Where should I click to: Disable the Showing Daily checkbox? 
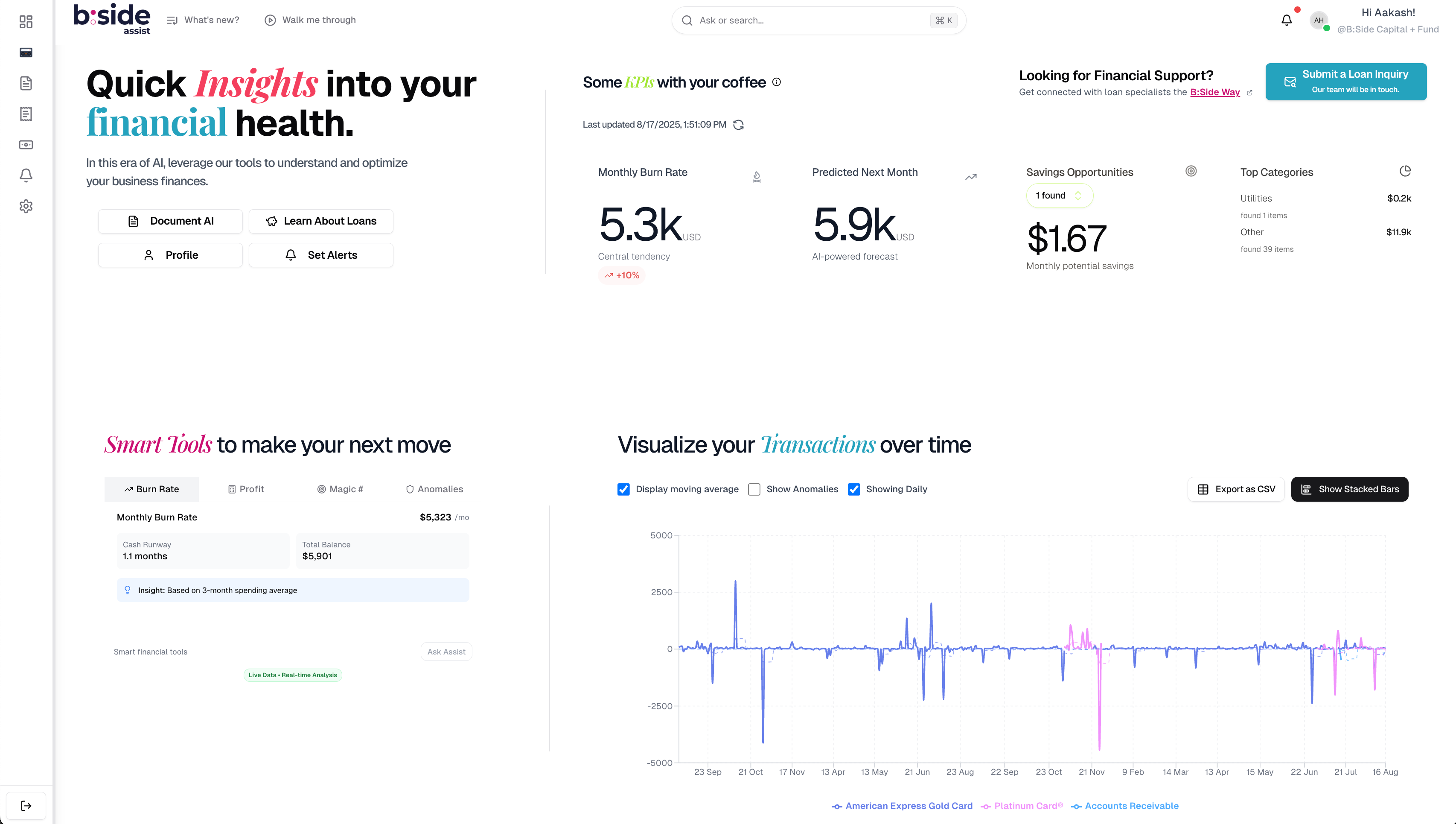[x=853, y=489]
